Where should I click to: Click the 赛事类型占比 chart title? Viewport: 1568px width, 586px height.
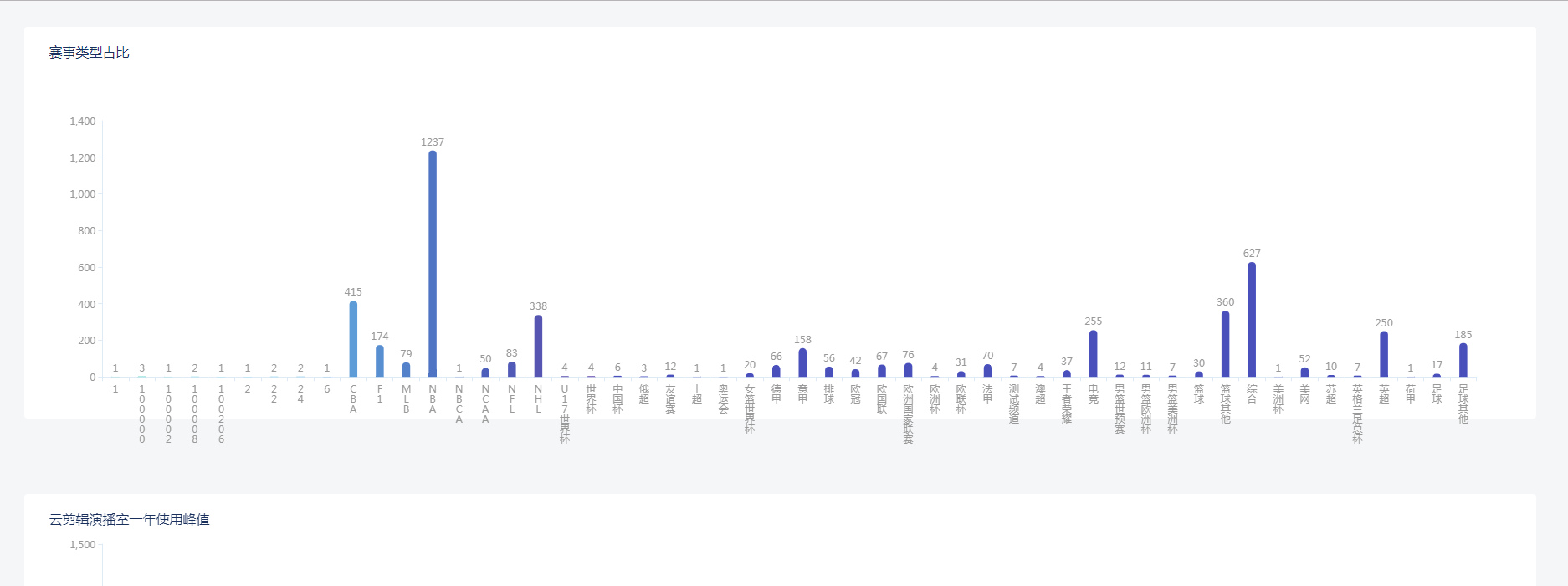pos(90,53)
